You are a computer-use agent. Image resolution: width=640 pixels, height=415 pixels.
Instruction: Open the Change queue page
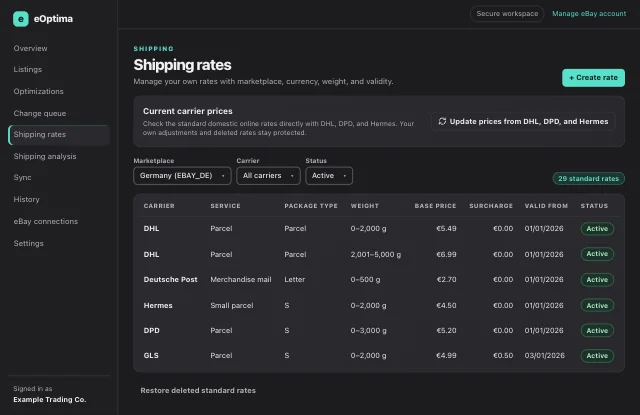pyautogui.click(x=40, y=113)
